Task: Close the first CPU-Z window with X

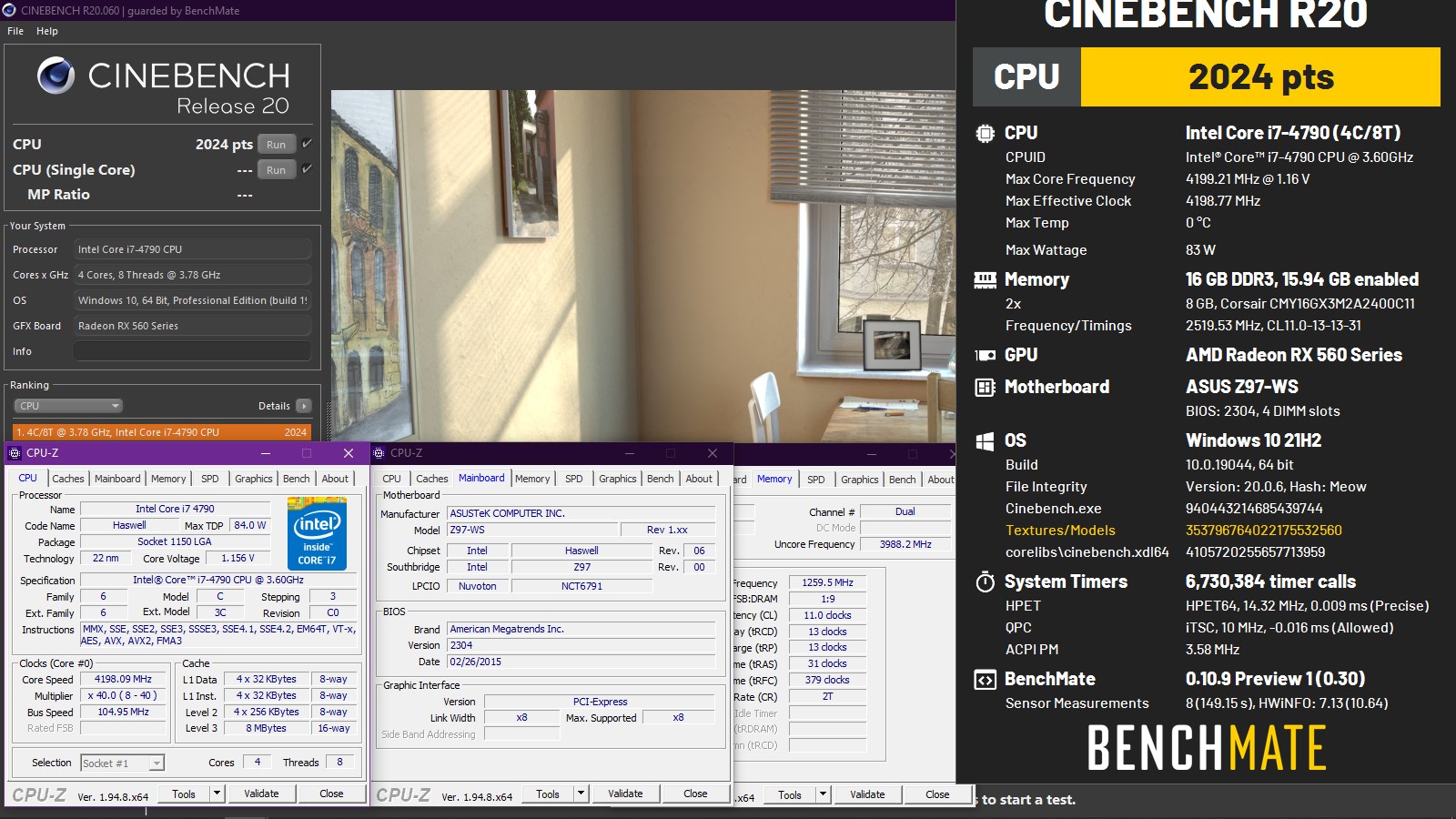Action: coord(348,453)
